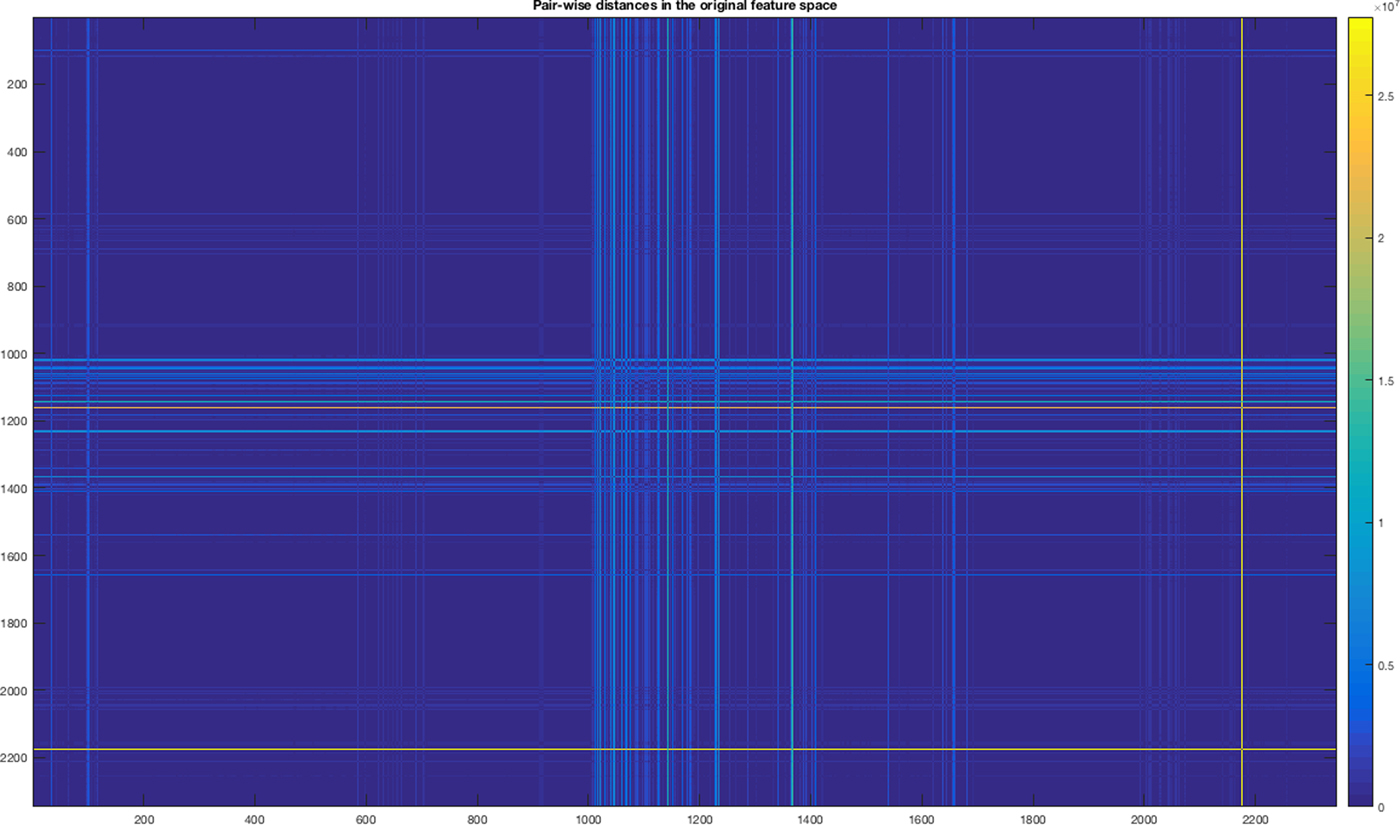Click the x-axis tick label 200
The image size is (1400, 825).
(144, 817)
